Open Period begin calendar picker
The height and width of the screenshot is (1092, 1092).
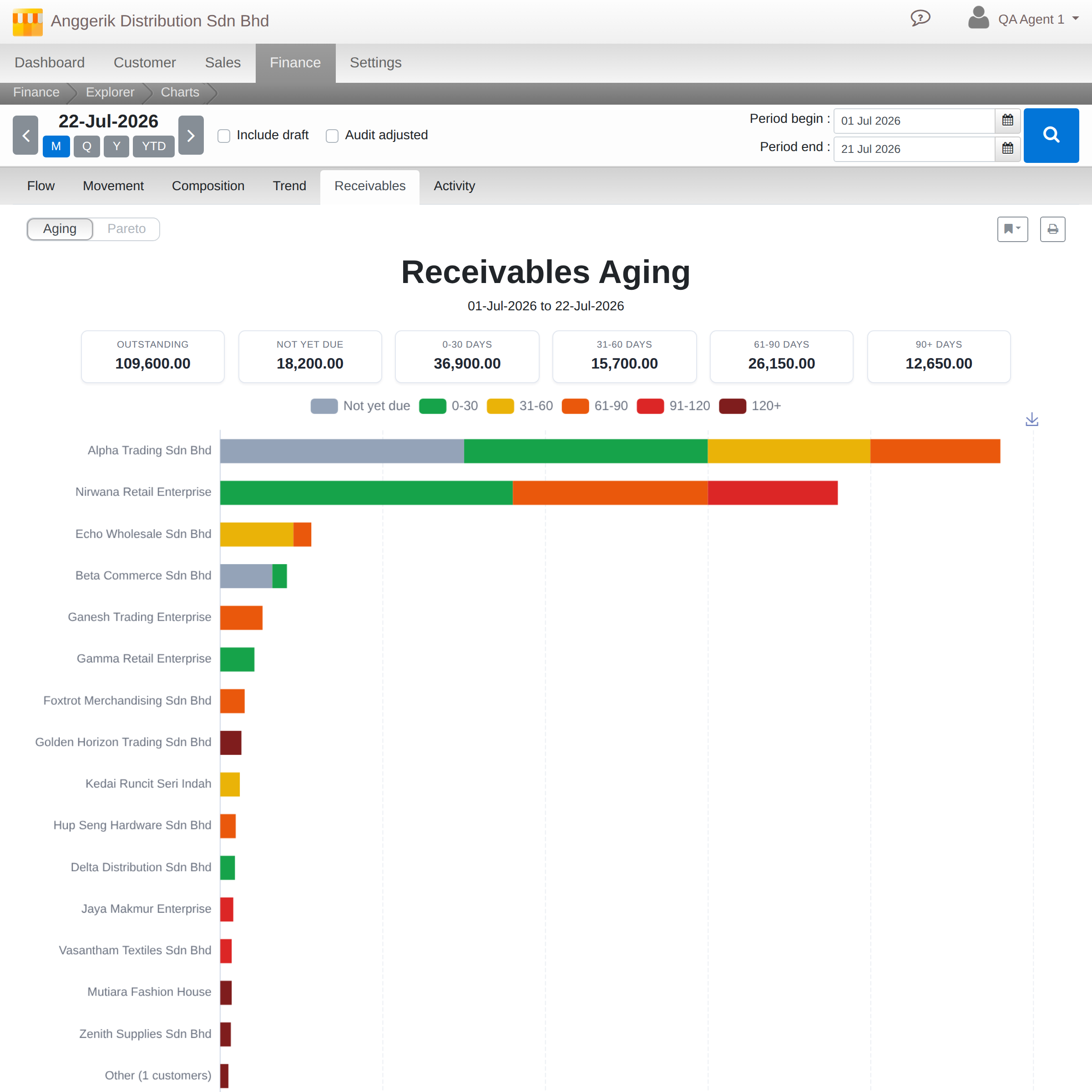[x=1007, y=121]
